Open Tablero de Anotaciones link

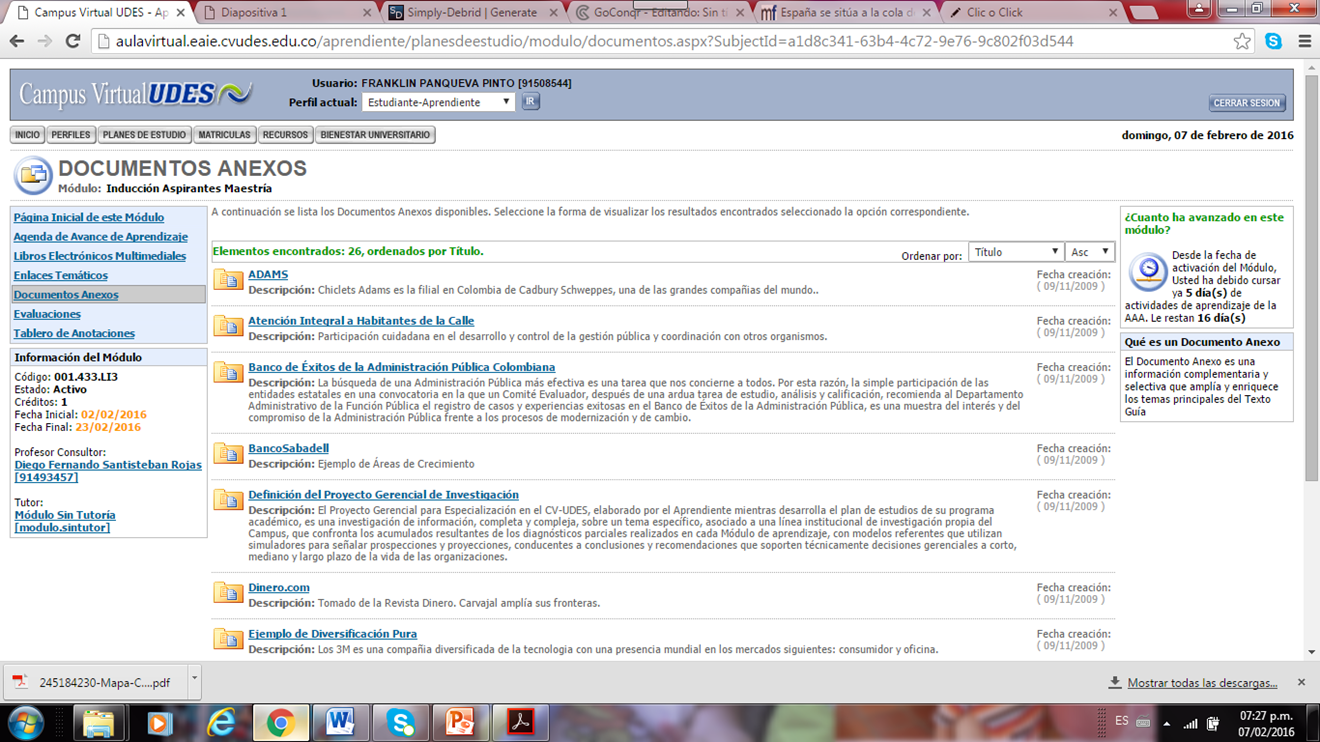point(74,333)
